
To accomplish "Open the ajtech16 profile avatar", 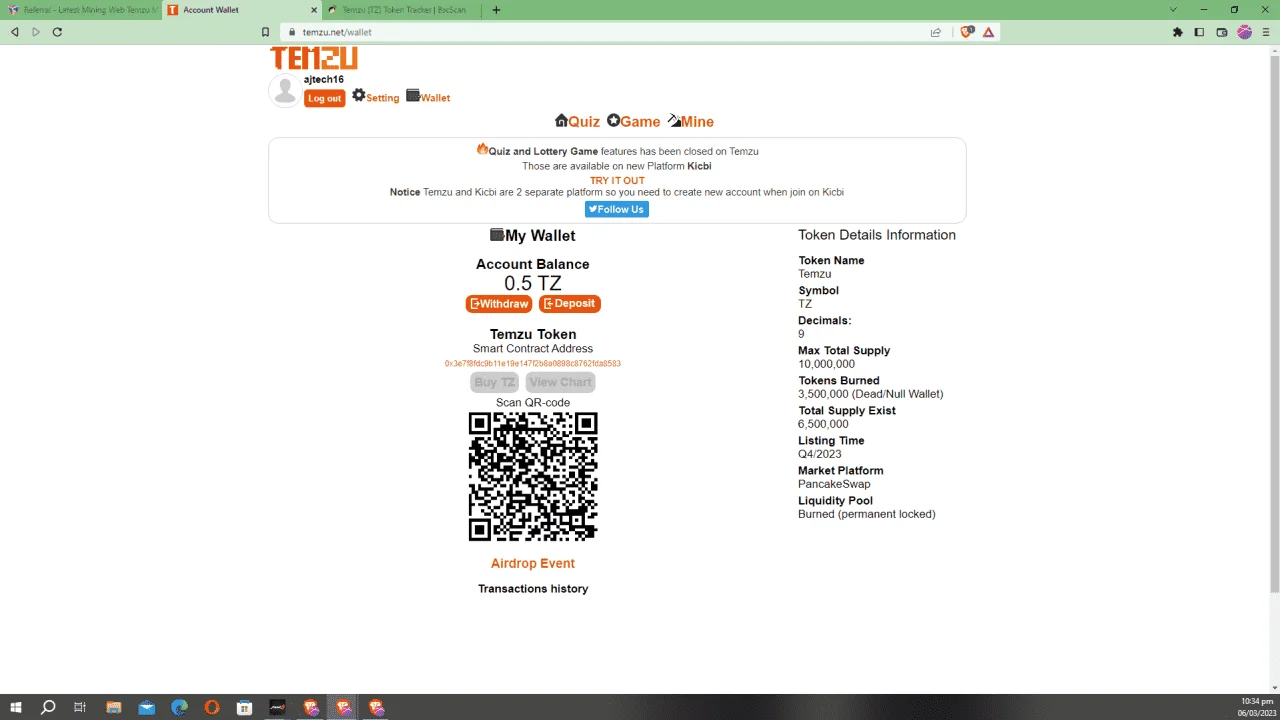I will coord(285,91).
